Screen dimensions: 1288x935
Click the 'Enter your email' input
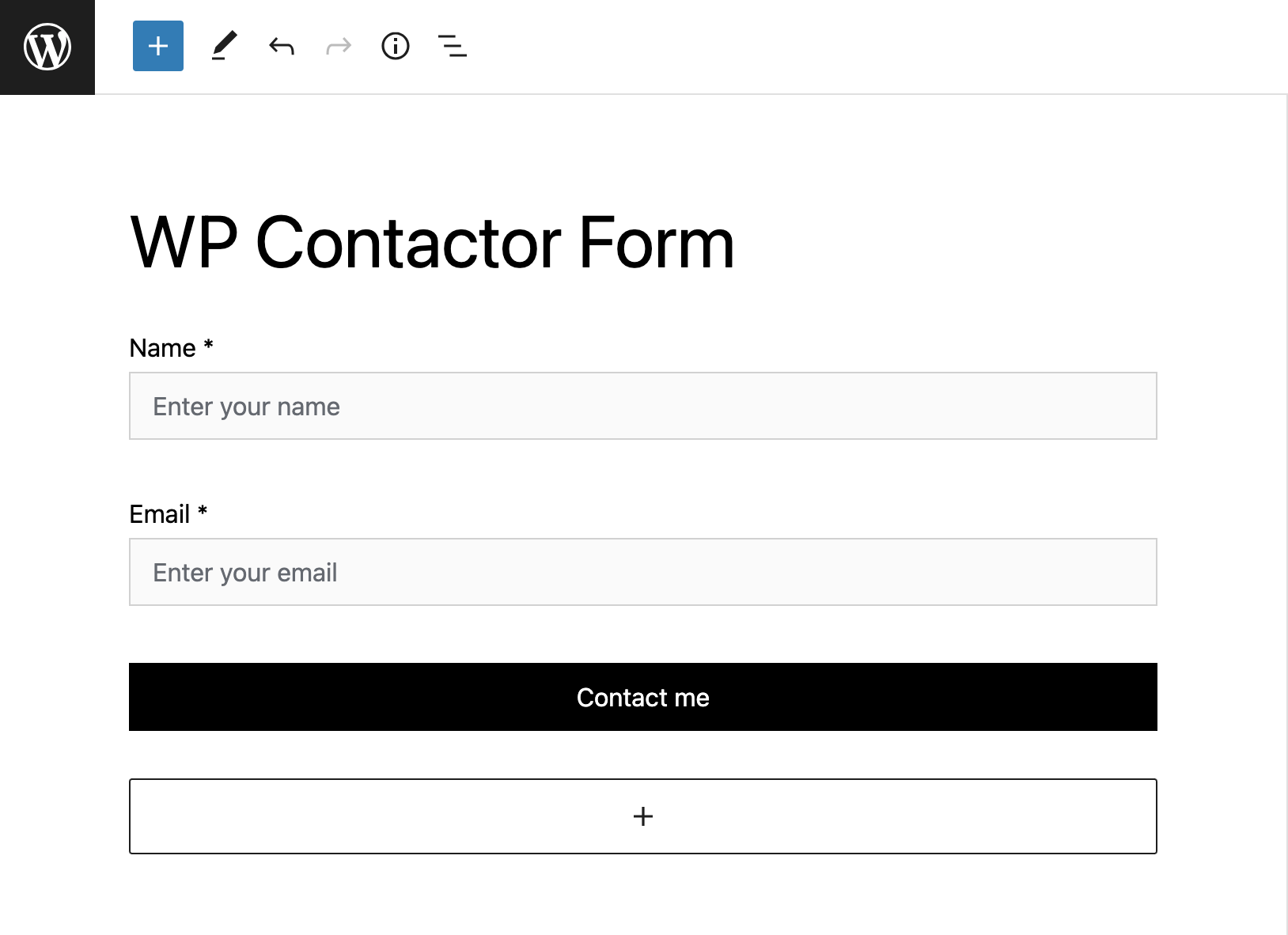point(643,572)
